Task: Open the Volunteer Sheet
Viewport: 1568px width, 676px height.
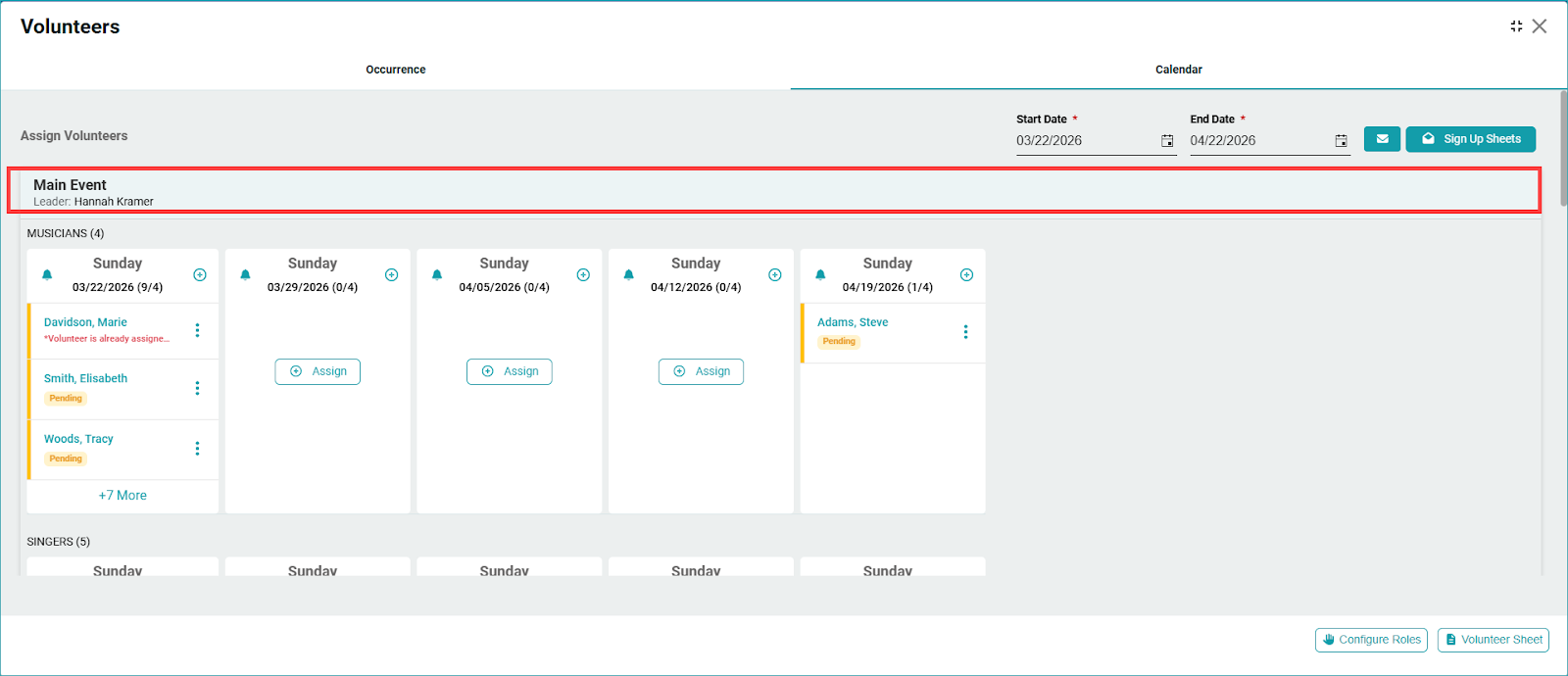Action: 1493,640
